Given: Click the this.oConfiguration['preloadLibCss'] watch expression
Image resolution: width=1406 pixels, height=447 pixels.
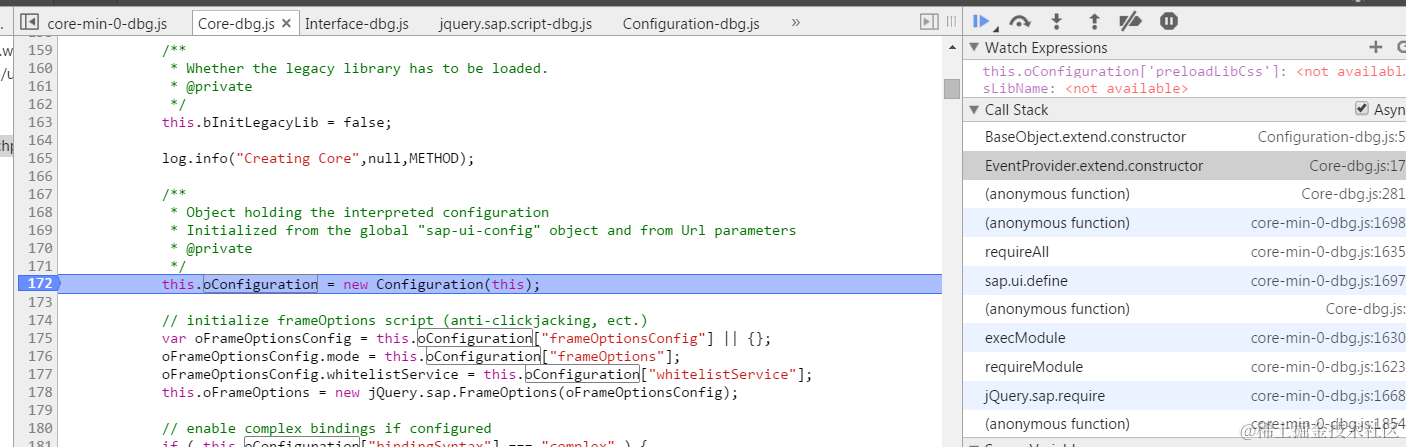Looking at the screenshot, I should coord(1193,71).
